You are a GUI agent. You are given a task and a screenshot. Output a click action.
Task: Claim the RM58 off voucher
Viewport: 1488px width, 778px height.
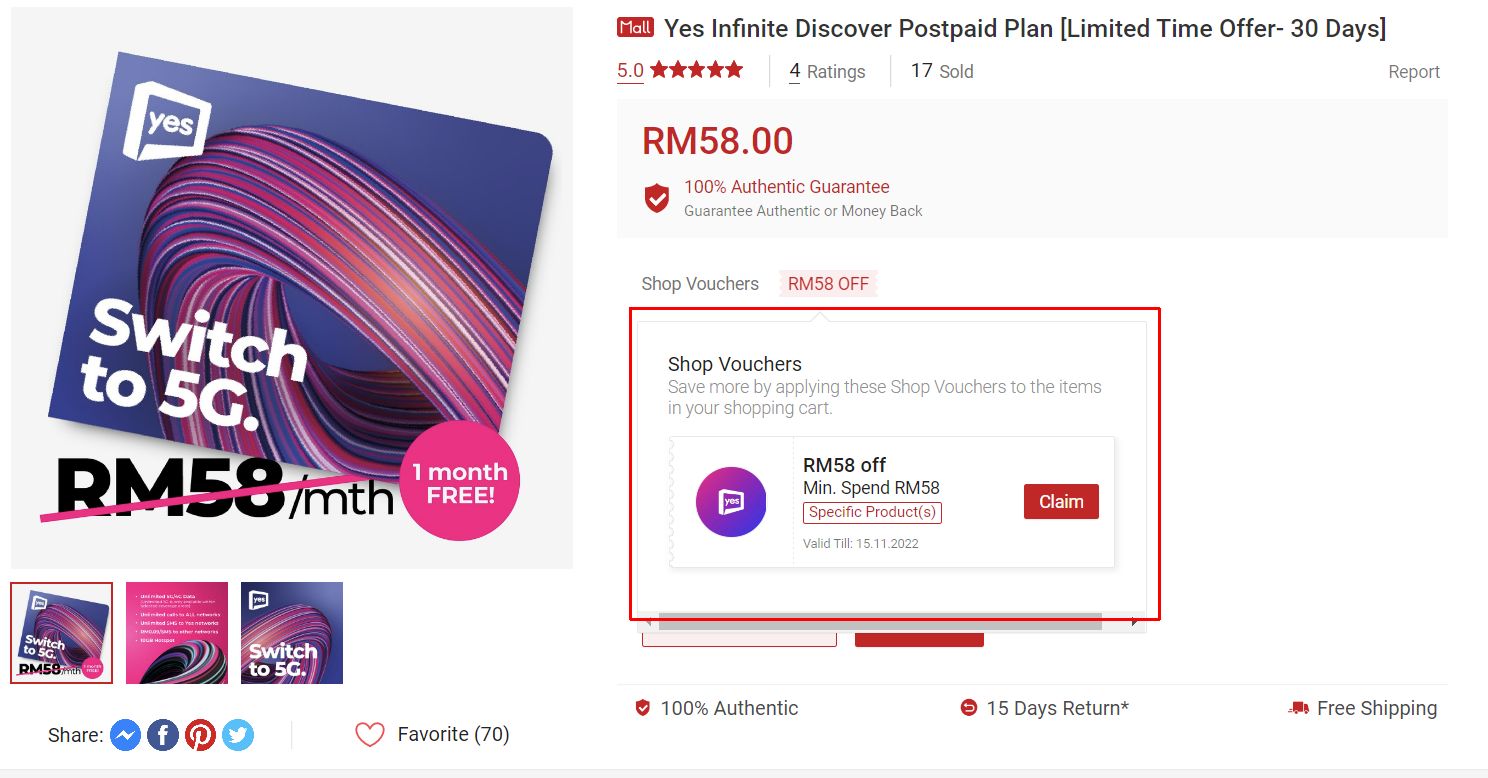click(1060, 501)
